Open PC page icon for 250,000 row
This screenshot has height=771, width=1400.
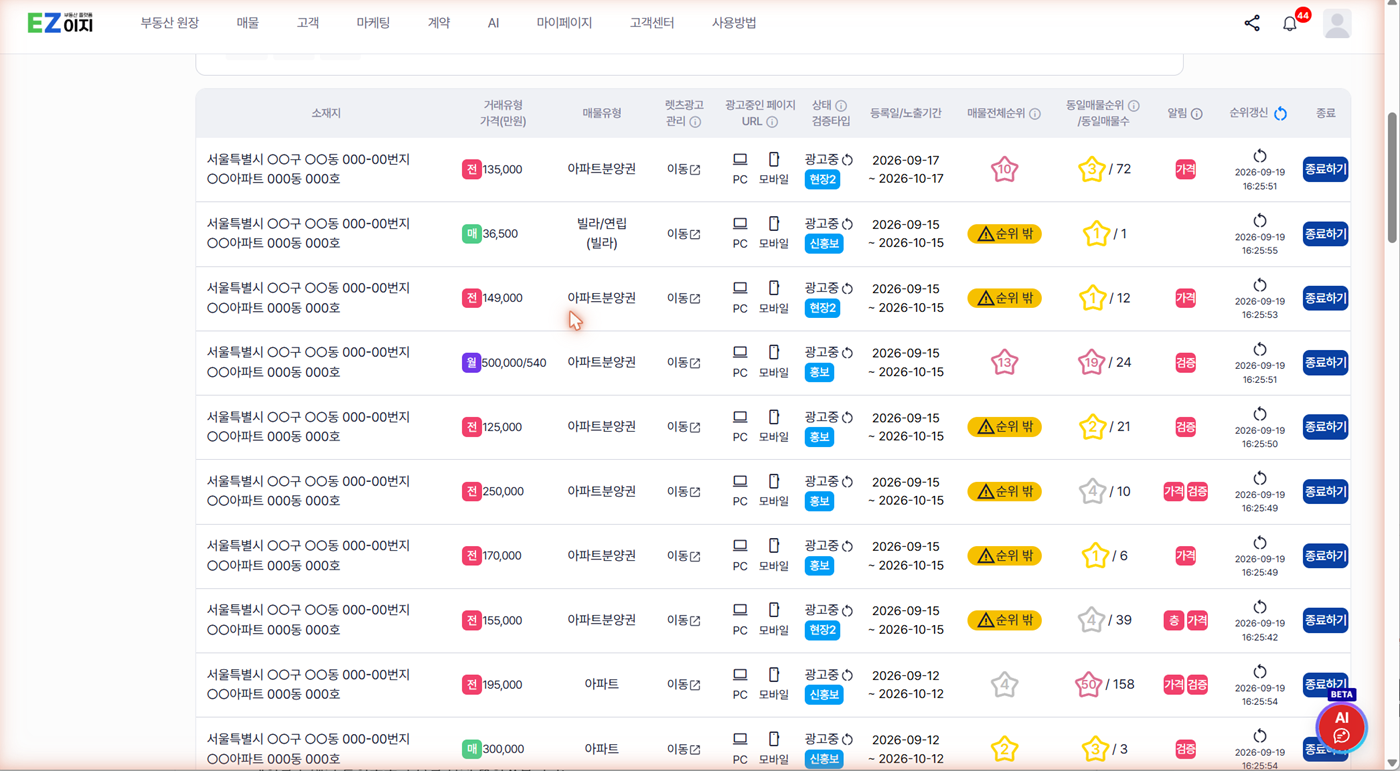pyautogui.click(x=740, y=482)
